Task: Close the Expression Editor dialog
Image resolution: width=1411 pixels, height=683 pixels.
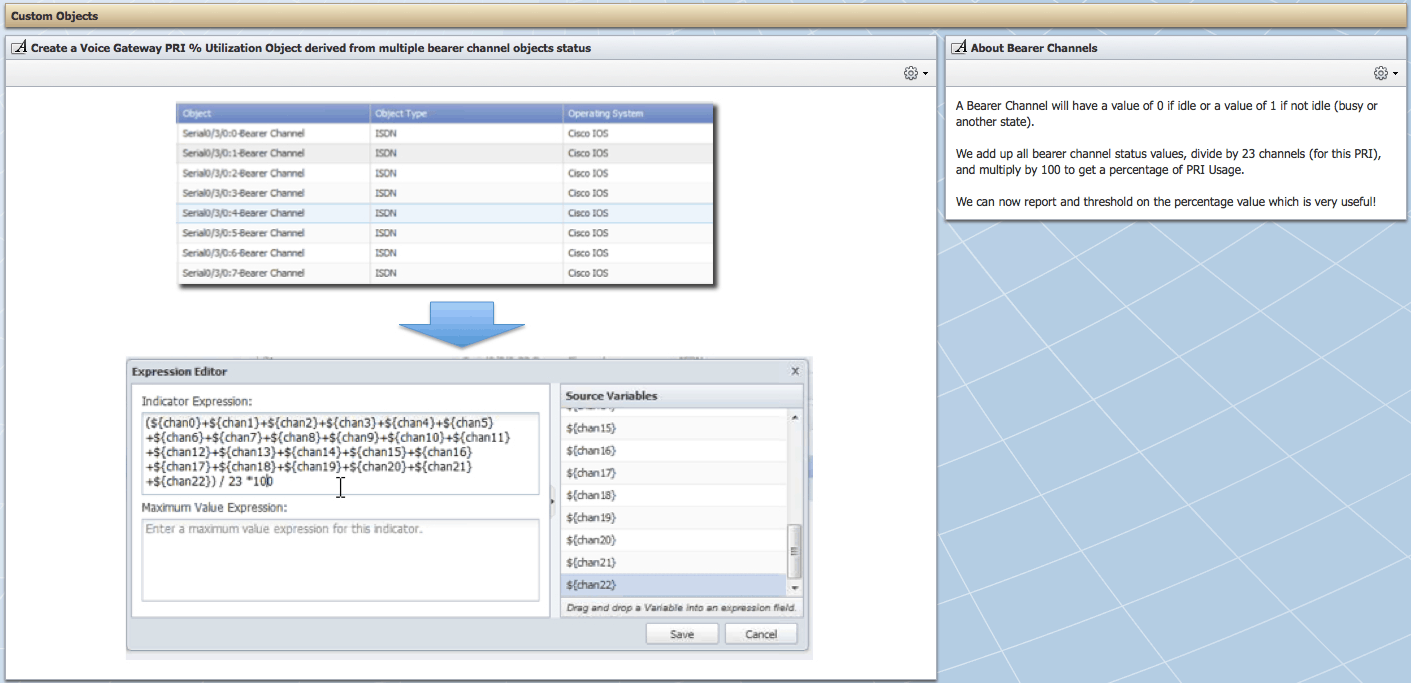Action: coord(796,371)
